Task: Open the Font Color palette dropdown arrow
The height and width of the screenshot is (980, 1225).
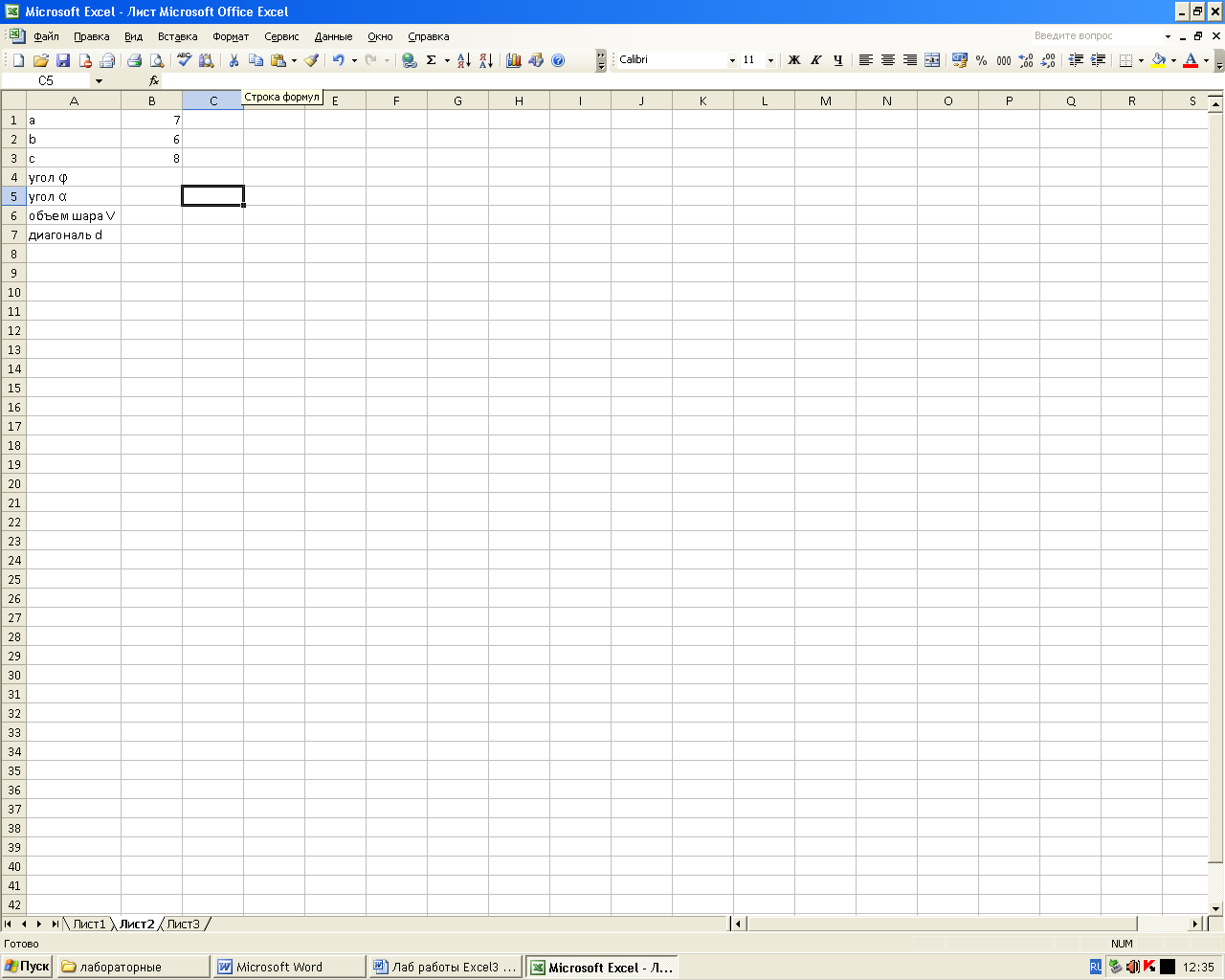Action: [1206, 60]
